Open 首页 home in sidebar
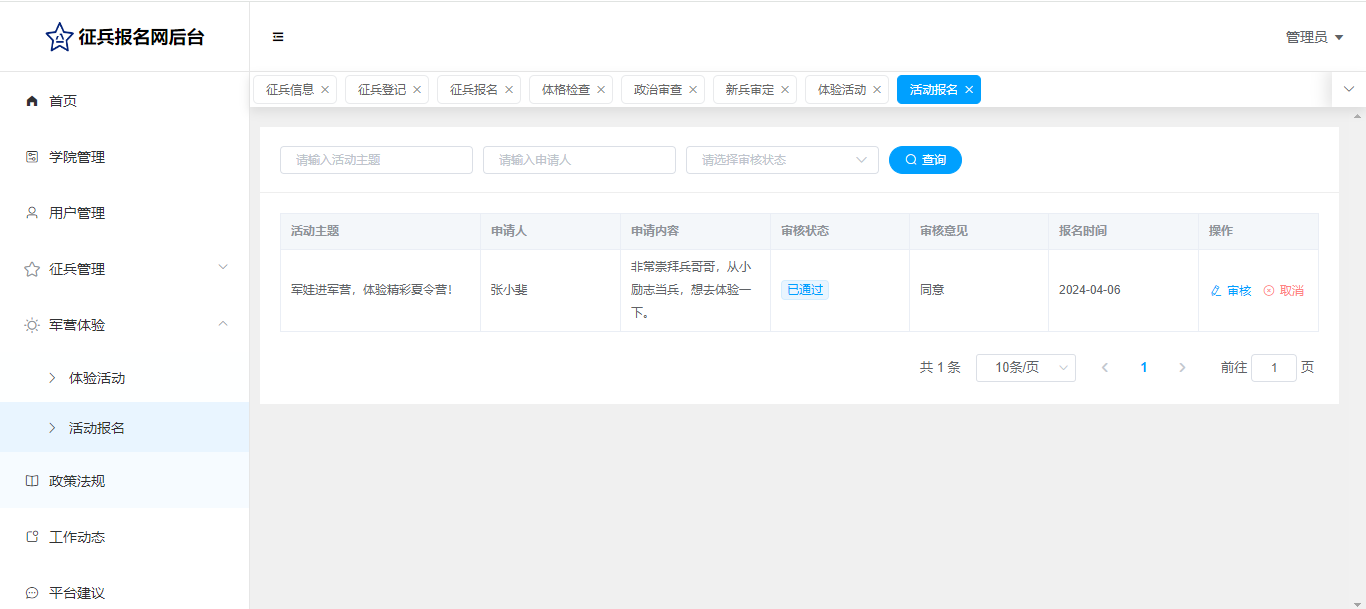1366x609 pixels. tap(63, 101)
